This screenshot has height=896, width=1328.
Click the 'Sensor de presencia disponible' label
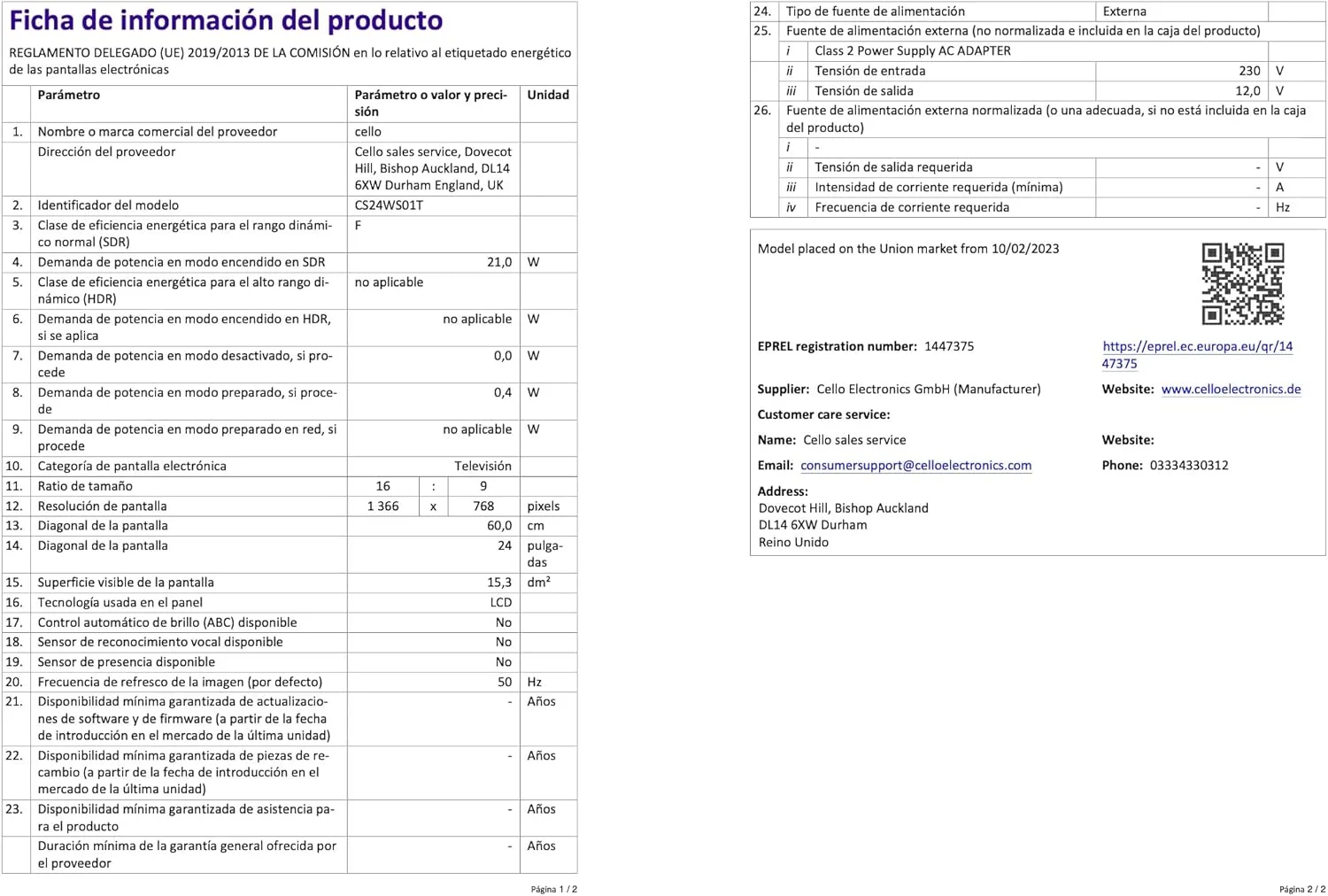(128, 662)
